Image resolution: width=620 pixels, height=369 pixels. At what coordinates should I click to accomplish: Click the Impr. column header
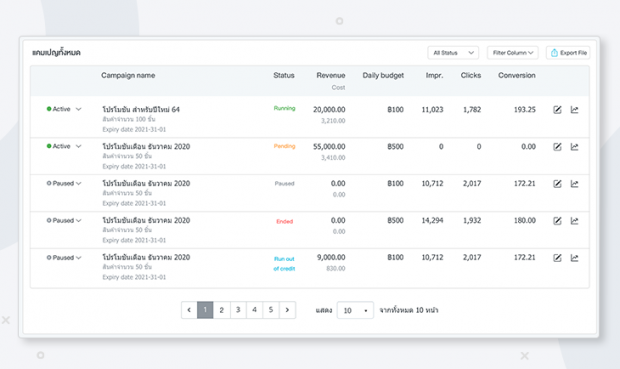click(435, 75)
